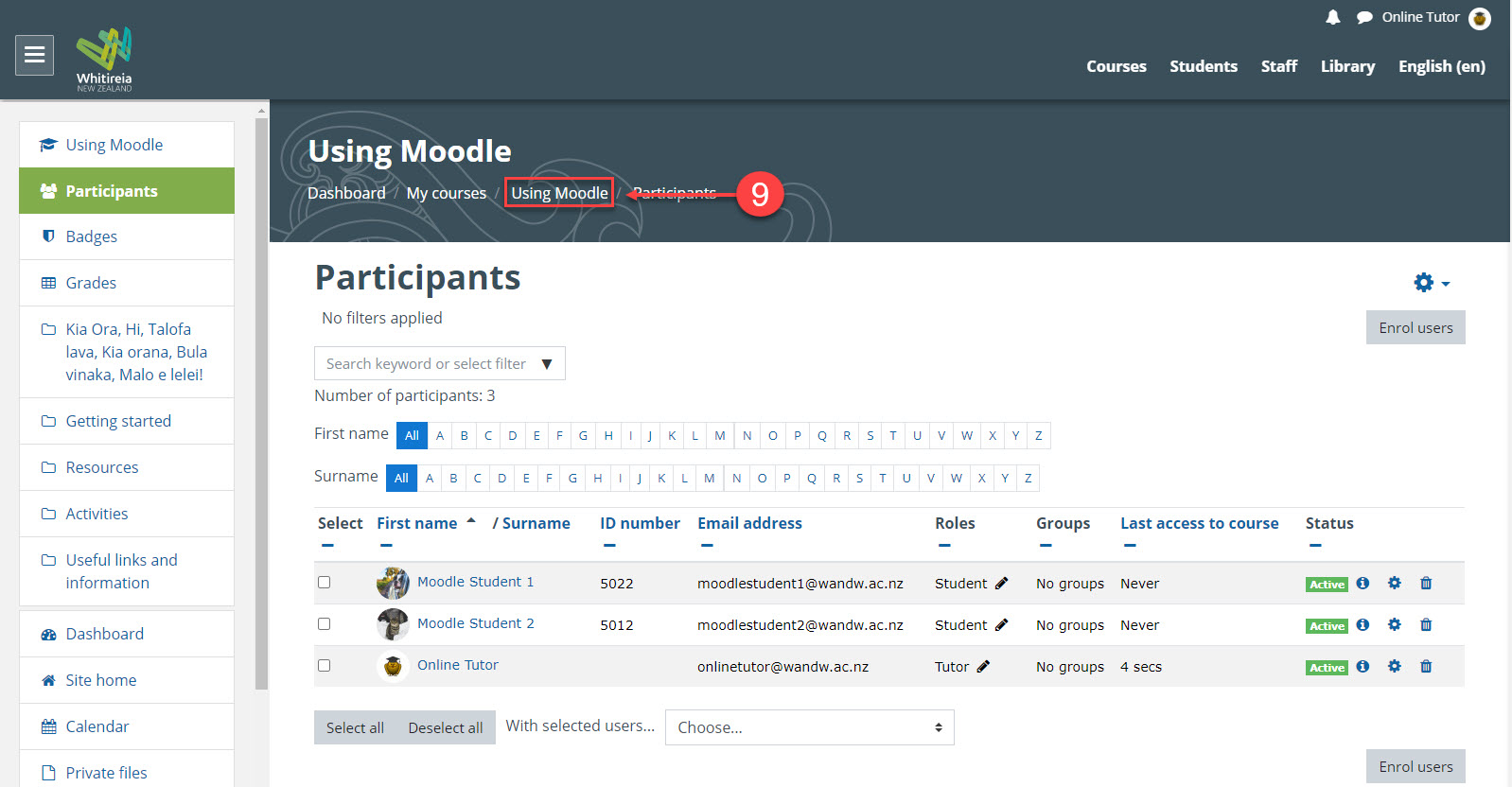The height and width of the screenshot is (787, 1512).
Task: Open notifications bell icon
Action: click(x=1333, y=17)
